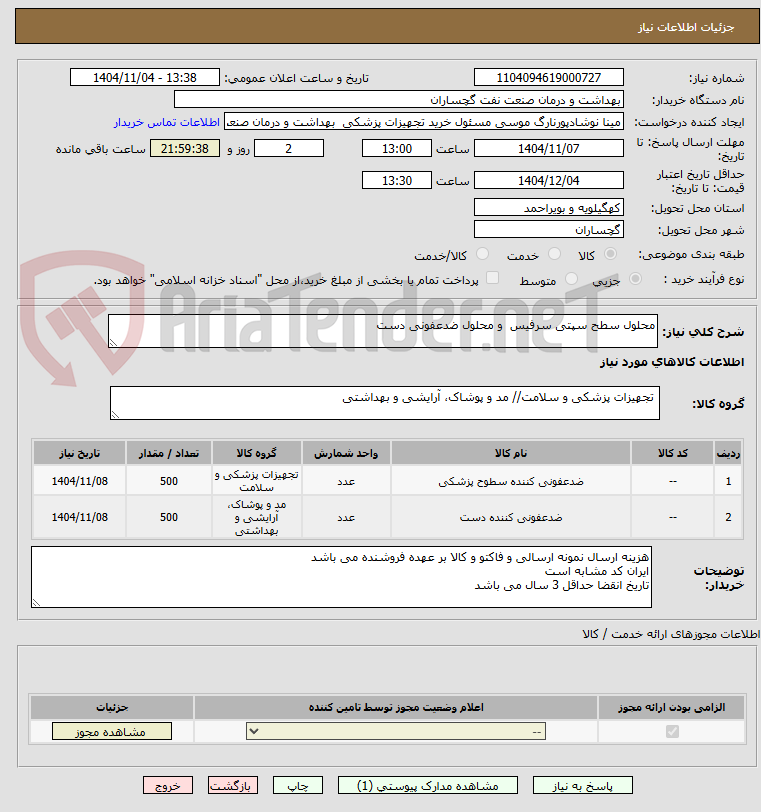Open the اطلاعات تماس خریدار link
The width and height of the screenshot is (761, 812).
(x=167, y=122)
